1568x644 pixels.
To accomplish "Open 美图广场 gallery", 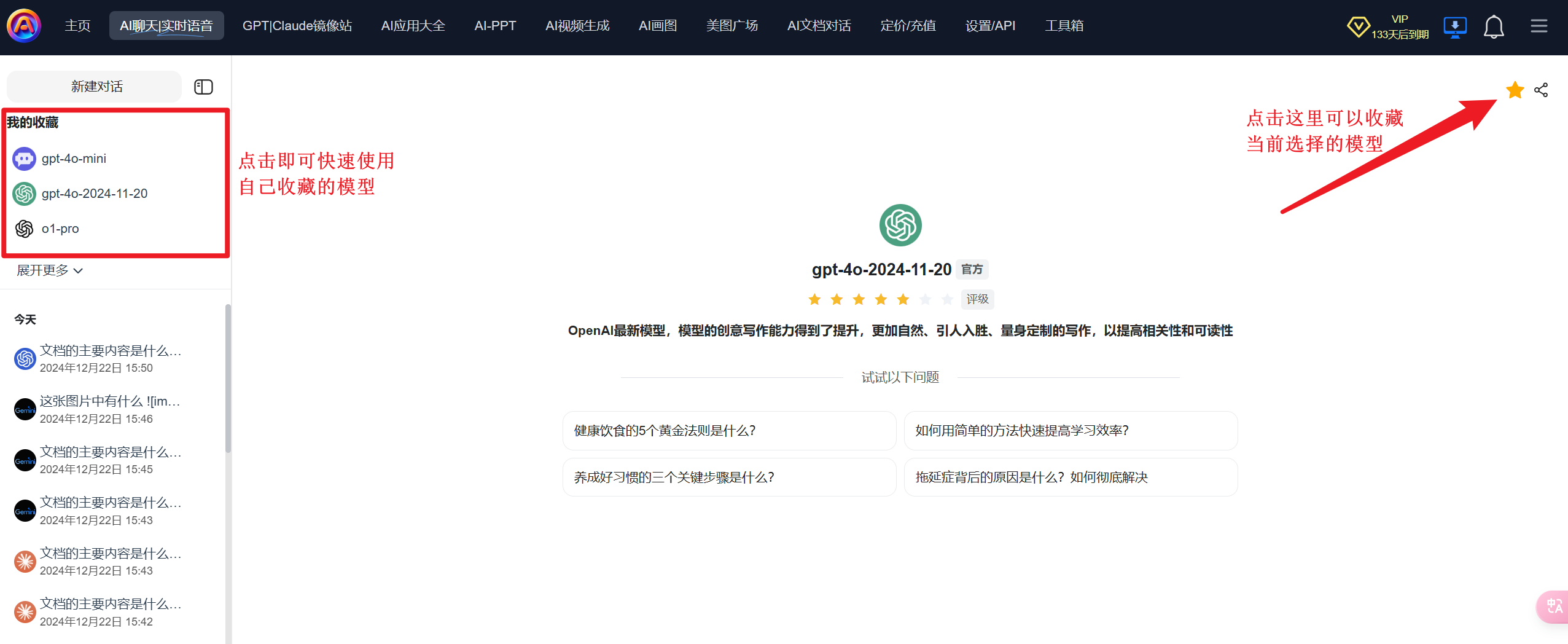I will [x=732, y=26].
